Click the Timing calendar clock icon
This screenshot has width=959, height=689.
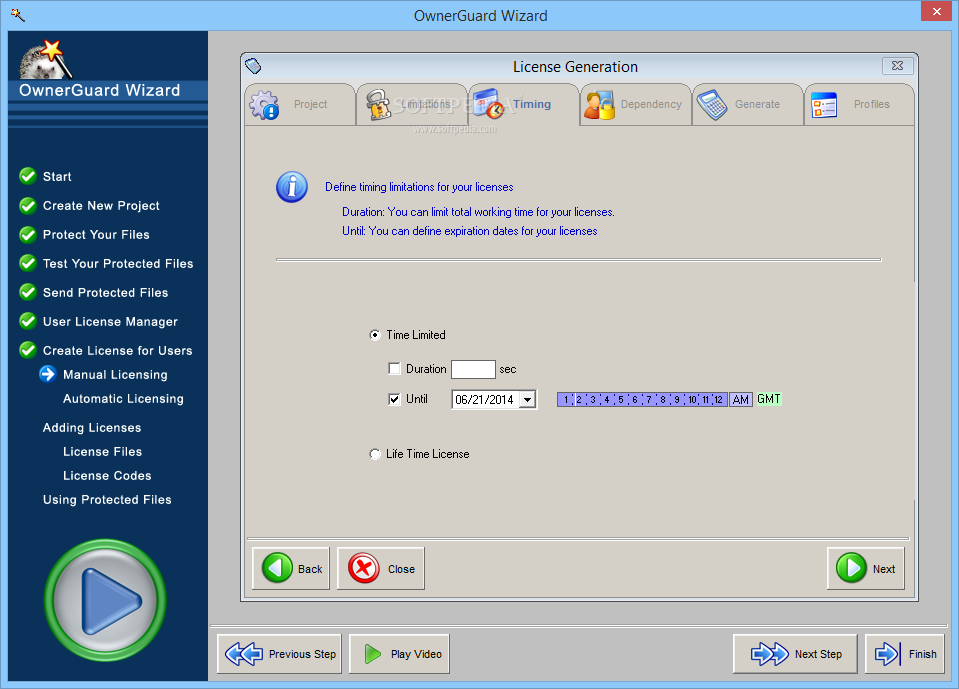tap(489, 104)
